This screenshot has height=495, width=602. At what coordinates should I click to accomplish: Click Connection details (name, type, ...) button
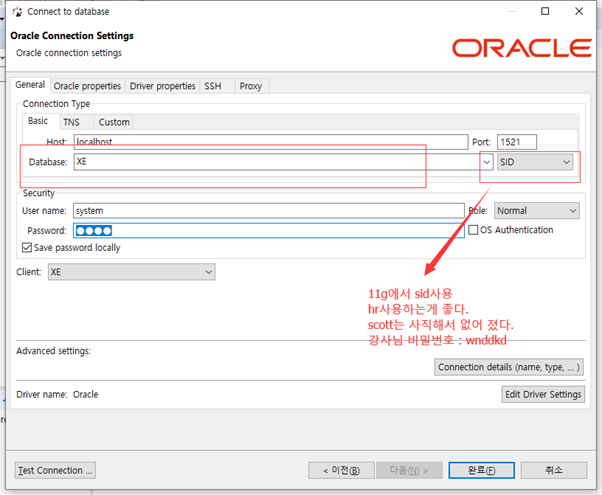(509, 367)
